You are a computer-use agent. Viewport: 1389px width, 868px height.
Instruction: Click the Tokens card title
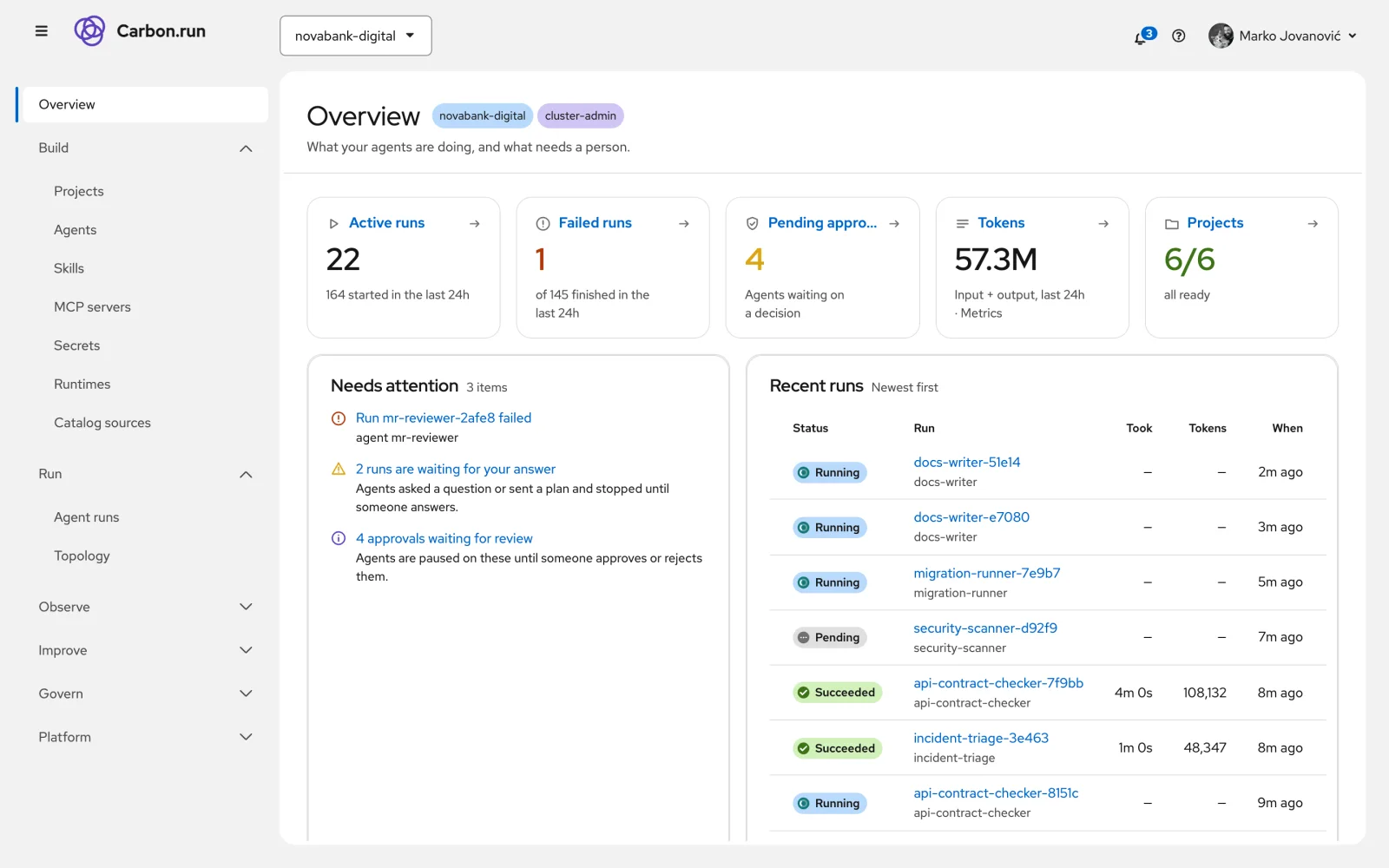click(x=1001, y=223)
